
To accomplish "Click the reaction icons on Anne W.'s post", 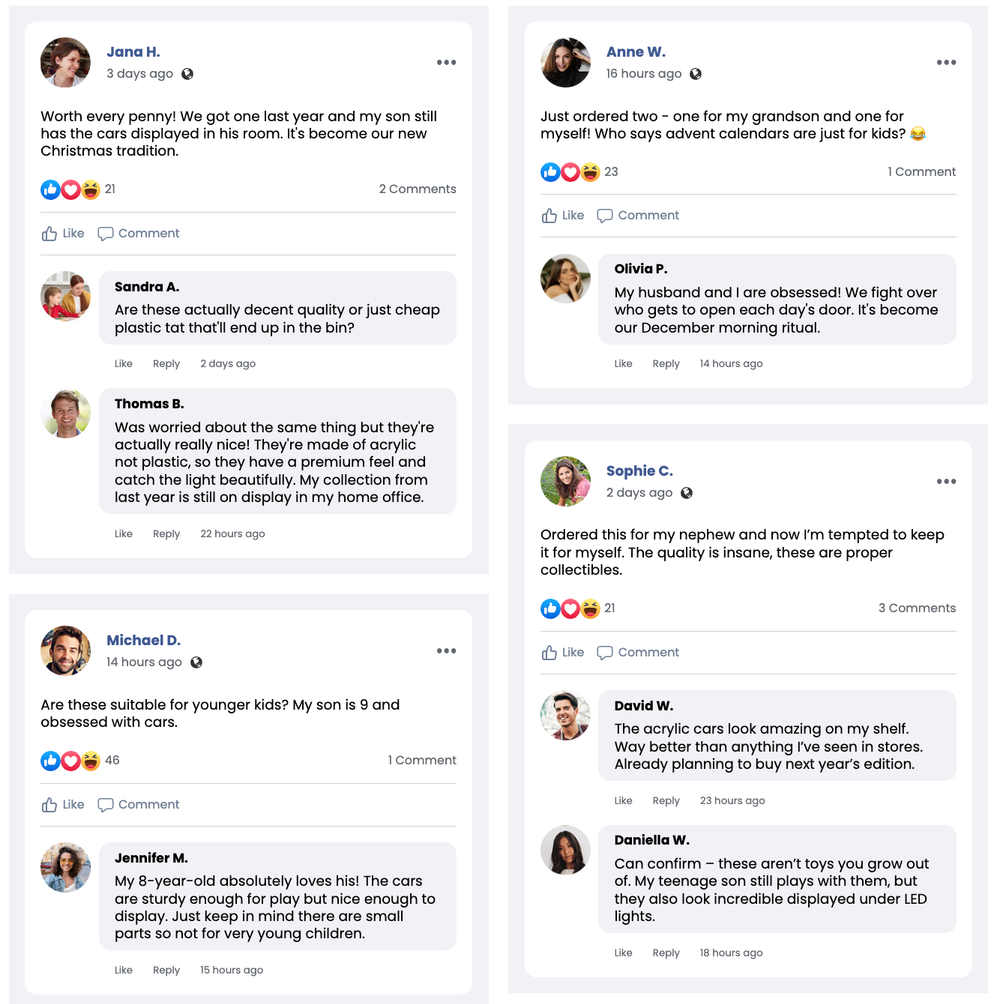I will pos(570,172).
